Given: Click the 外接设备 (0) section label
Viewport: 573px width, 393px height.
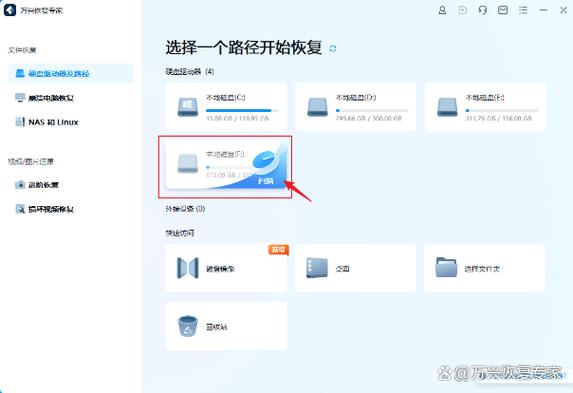Looking at the screenshot, I should pos(185,209).
